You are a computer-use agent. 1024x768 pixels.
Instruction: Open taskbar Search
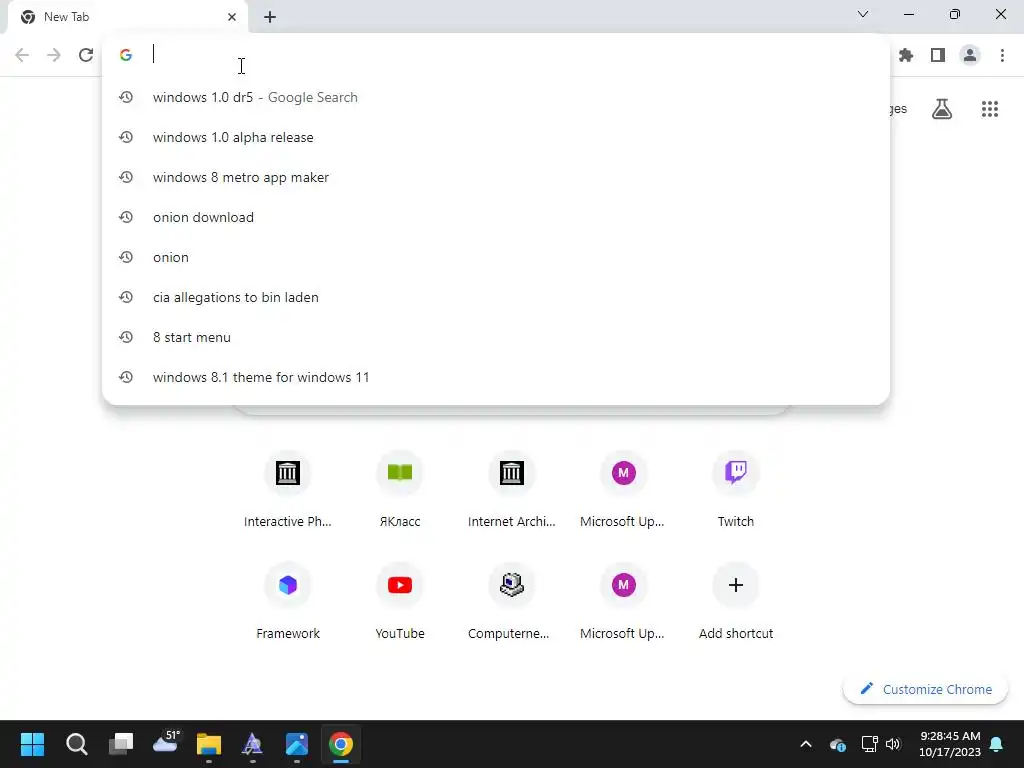coord(76,744)
